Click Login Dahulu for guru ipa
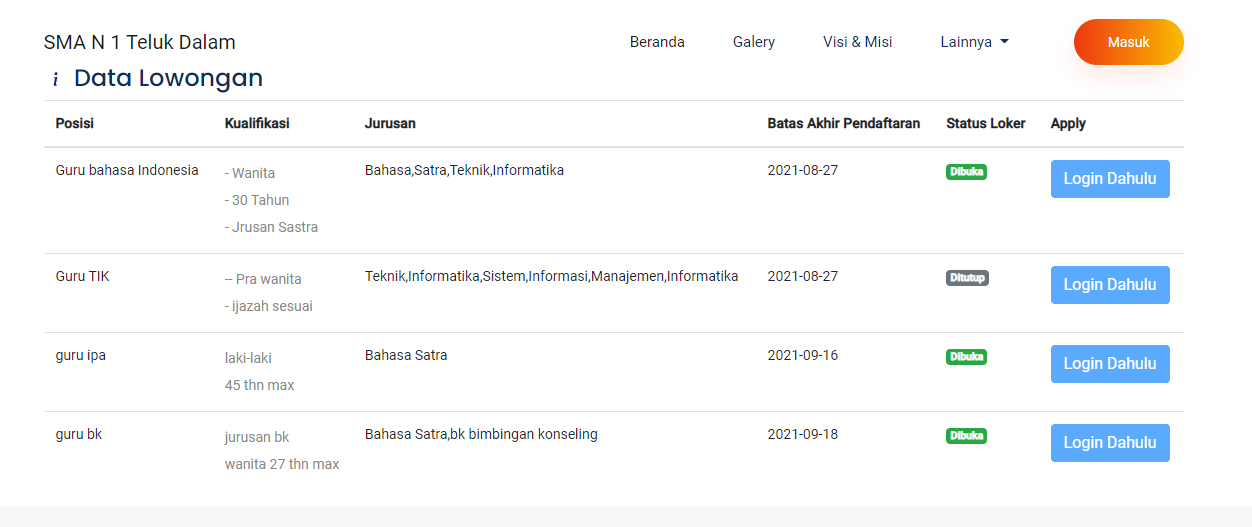Image resolution: width=1252 pixels, height=527 pixels. pyautogui.click(x=1109, y=364)
